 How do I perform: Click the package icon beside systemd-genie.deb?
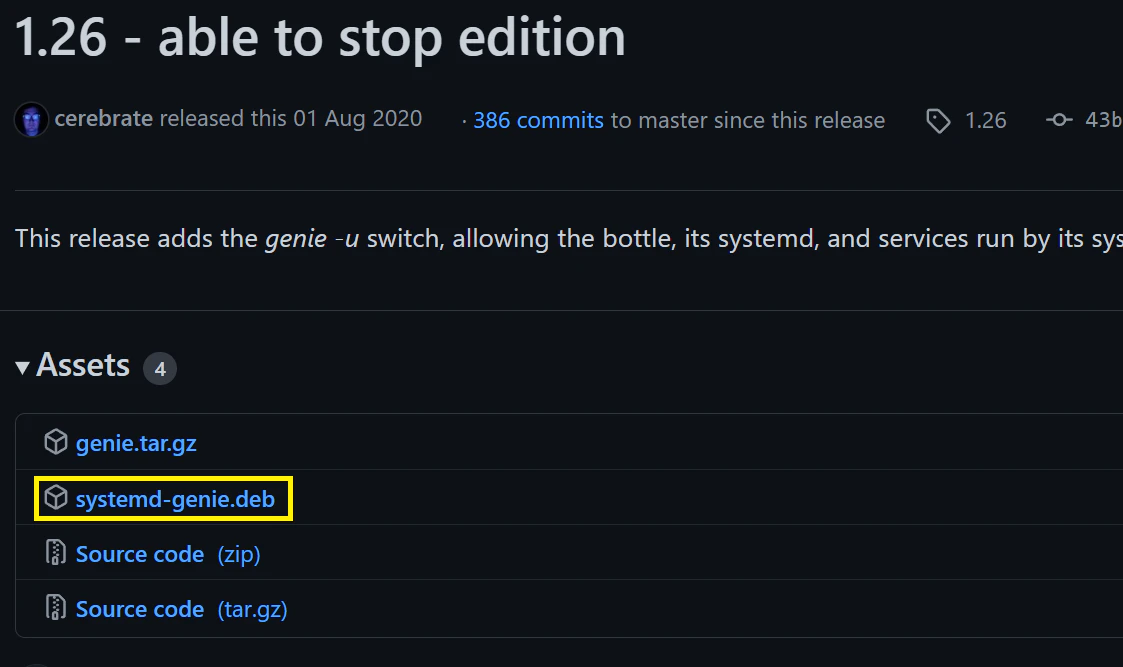tap(56, 497)
